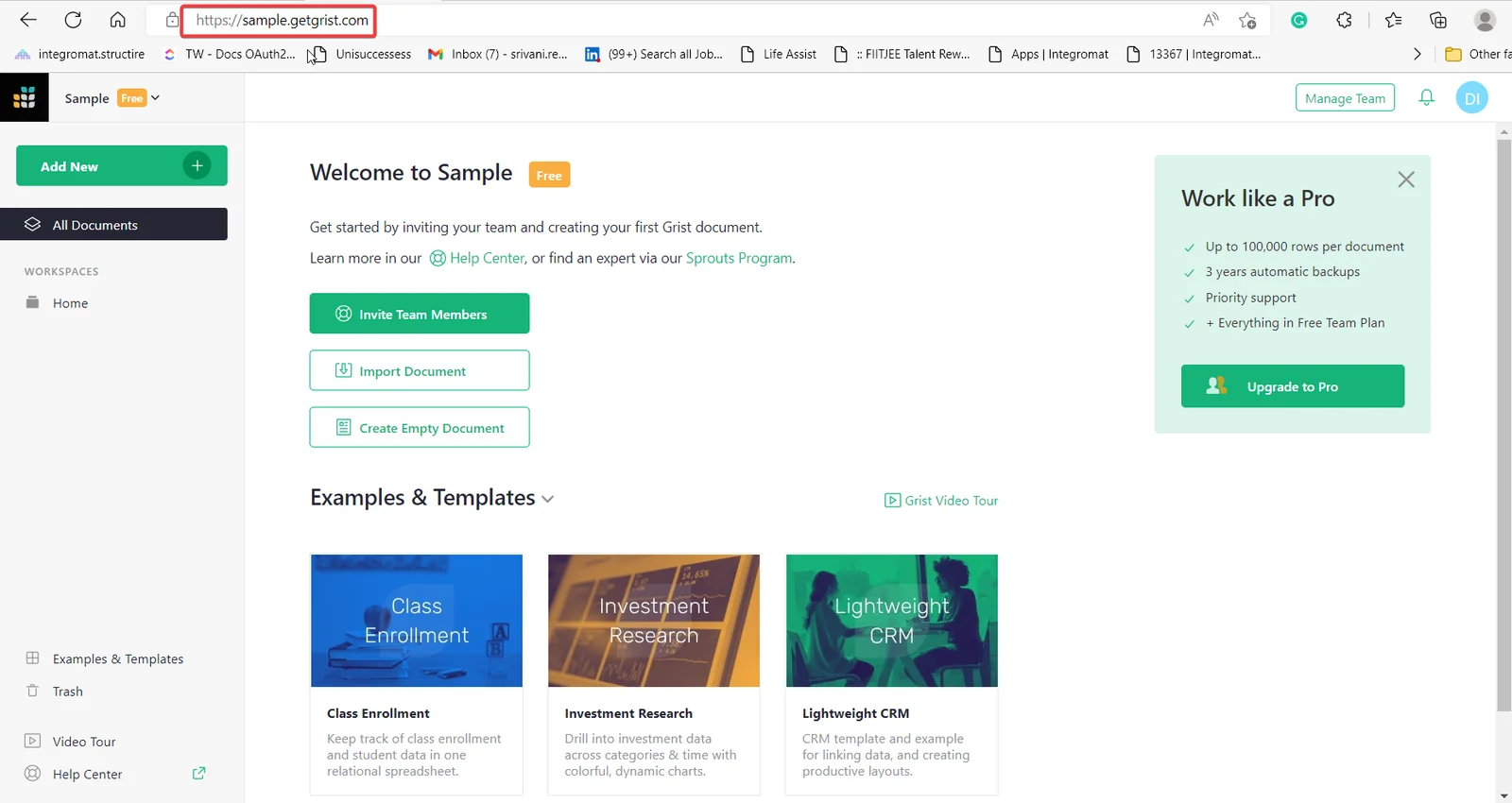
Task: Click the Help Center lifebuoy icon in sidebar
Action: 33,773
